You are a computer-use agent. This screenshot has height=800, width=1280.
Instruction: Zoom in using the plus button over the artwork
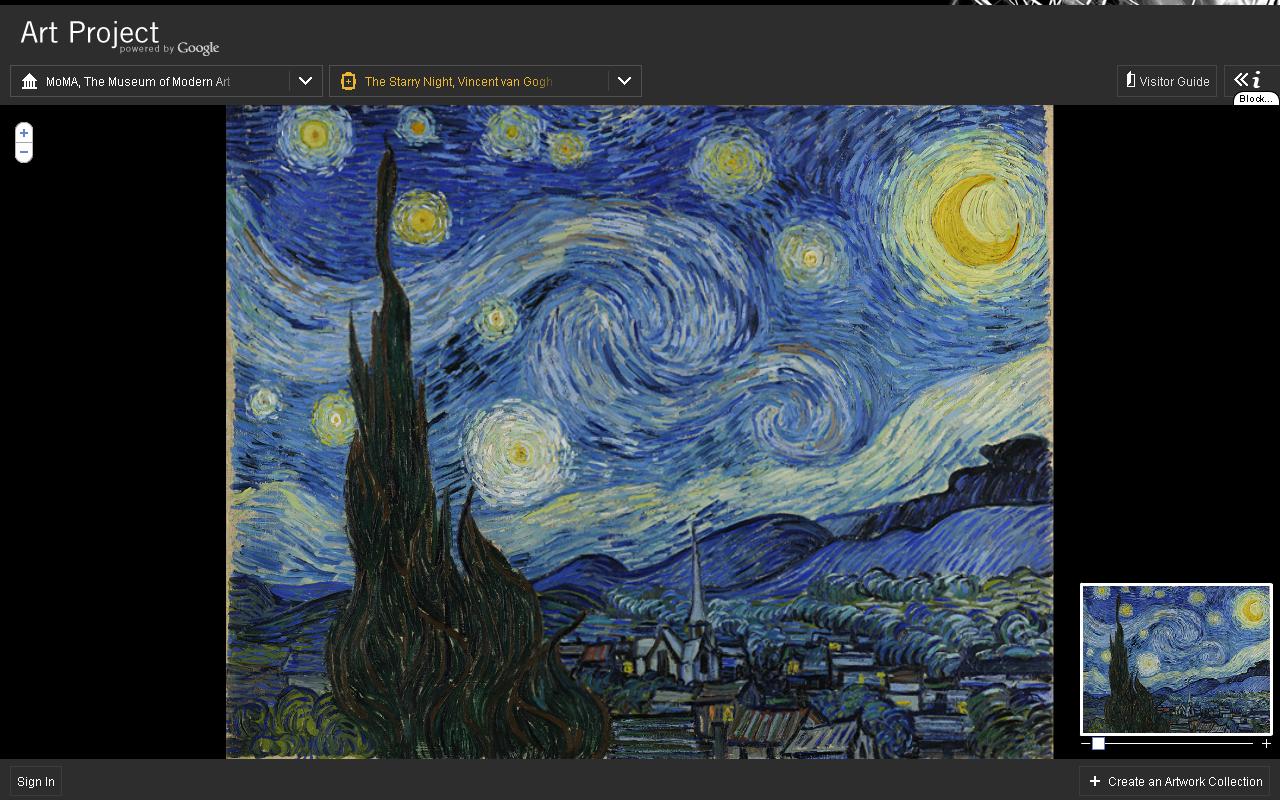(24, 133)
